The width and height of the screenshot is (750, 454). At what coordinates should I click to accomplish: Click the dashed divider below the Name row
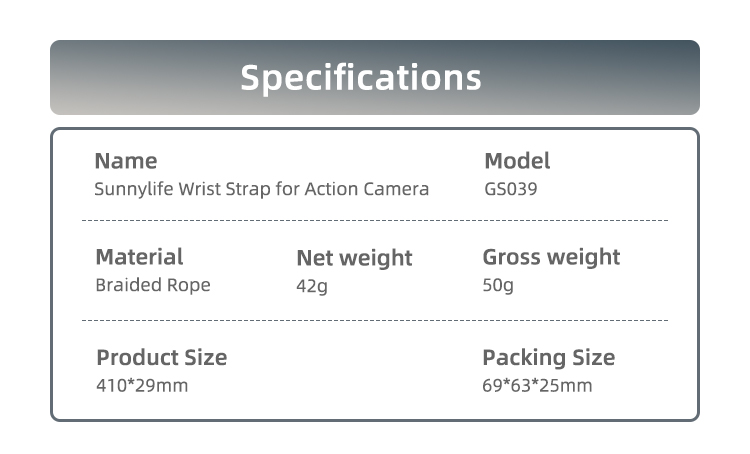coord(374,220)
